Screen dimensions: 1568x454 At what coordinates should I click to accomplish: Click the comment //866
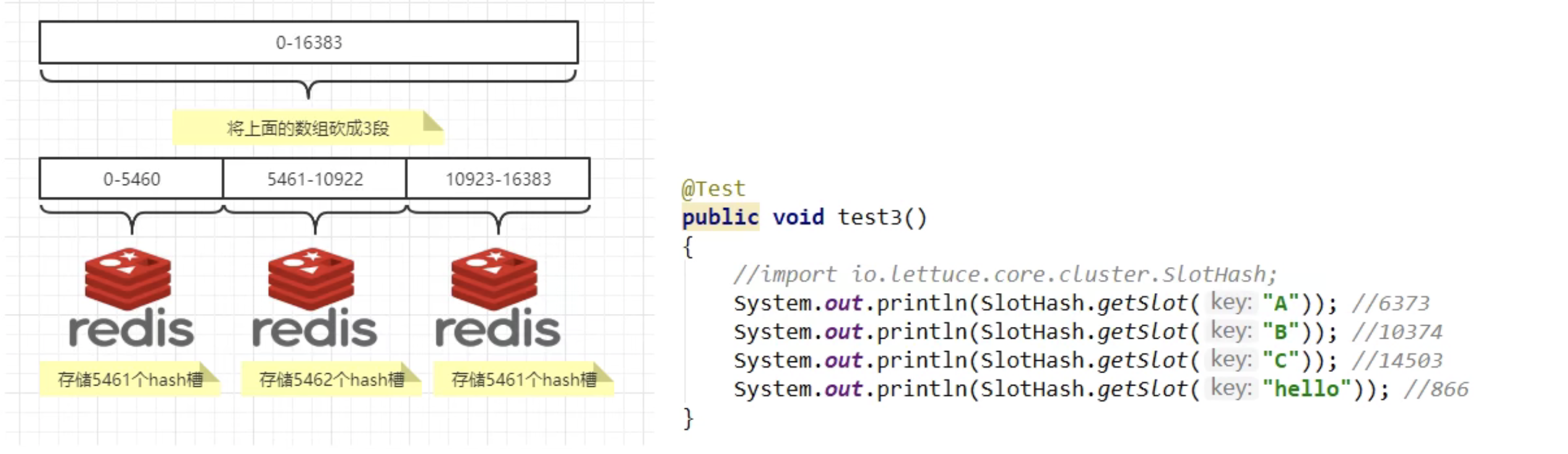coord(1436,389)
